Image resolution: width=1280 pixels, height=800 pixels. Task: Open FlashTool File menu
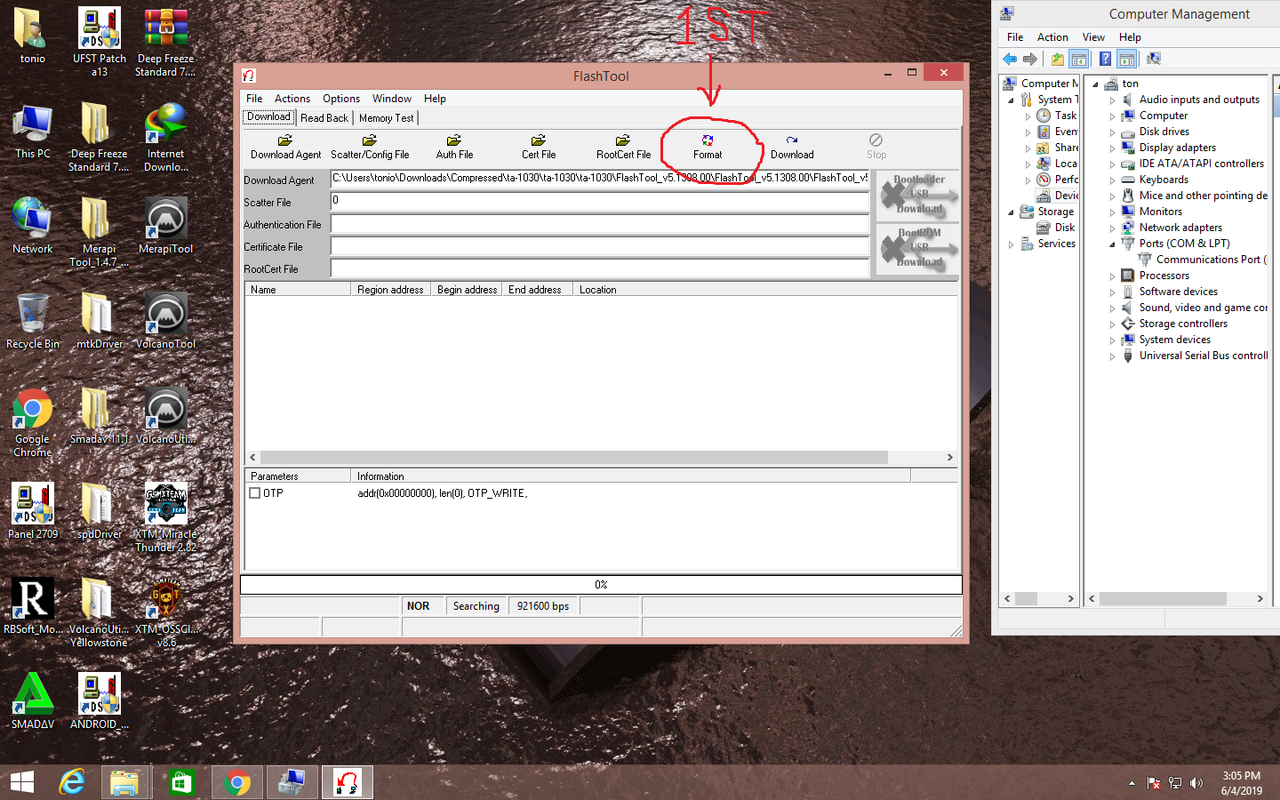click(x=254, y=99)
